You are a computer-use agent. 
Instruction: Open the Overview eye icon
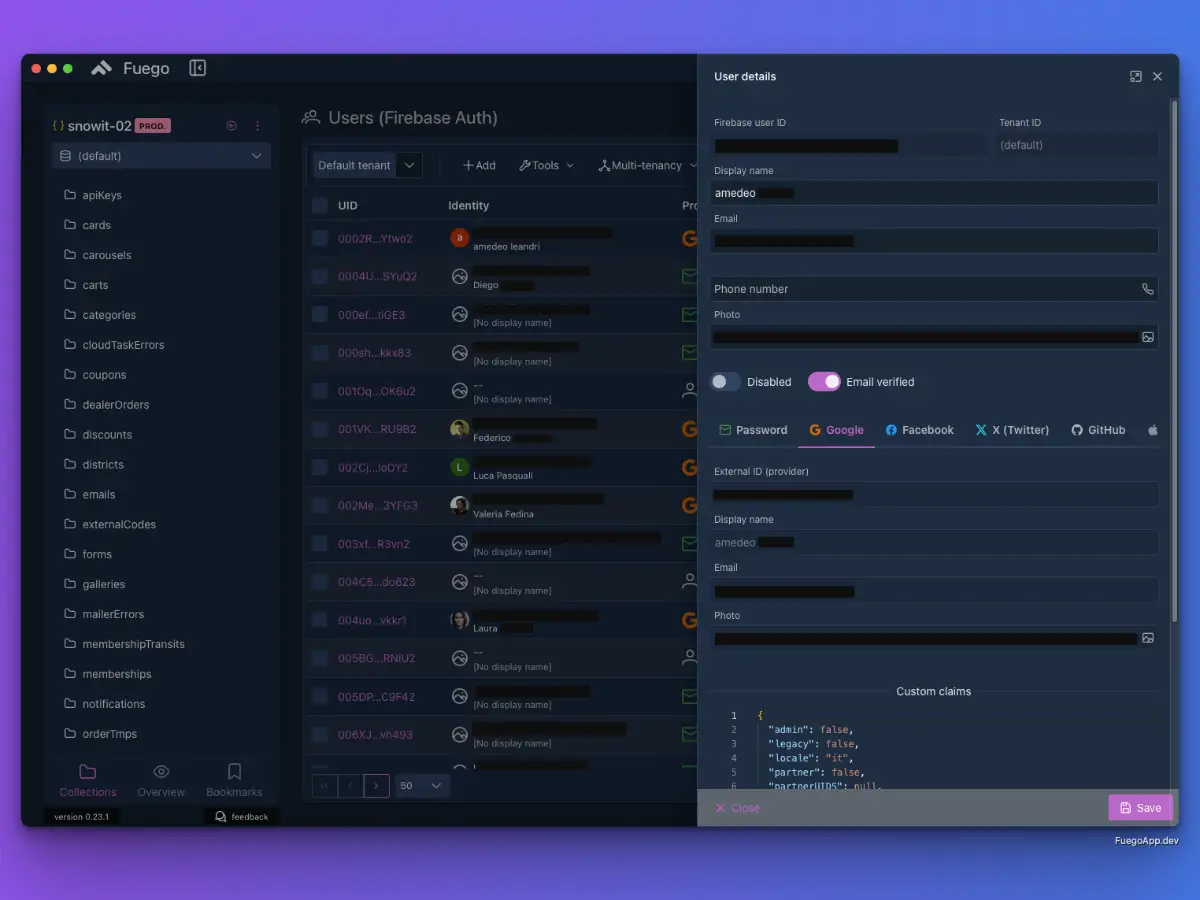161,772
